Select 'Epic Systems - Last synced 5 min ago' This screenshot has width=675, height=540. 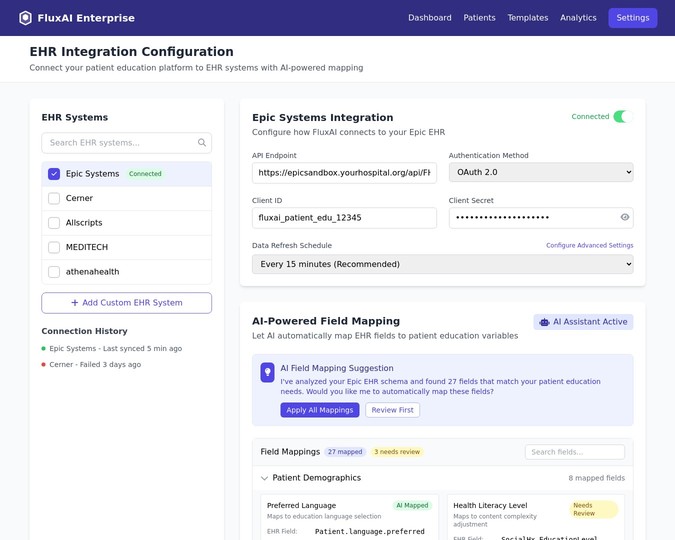tap(115, 348)
